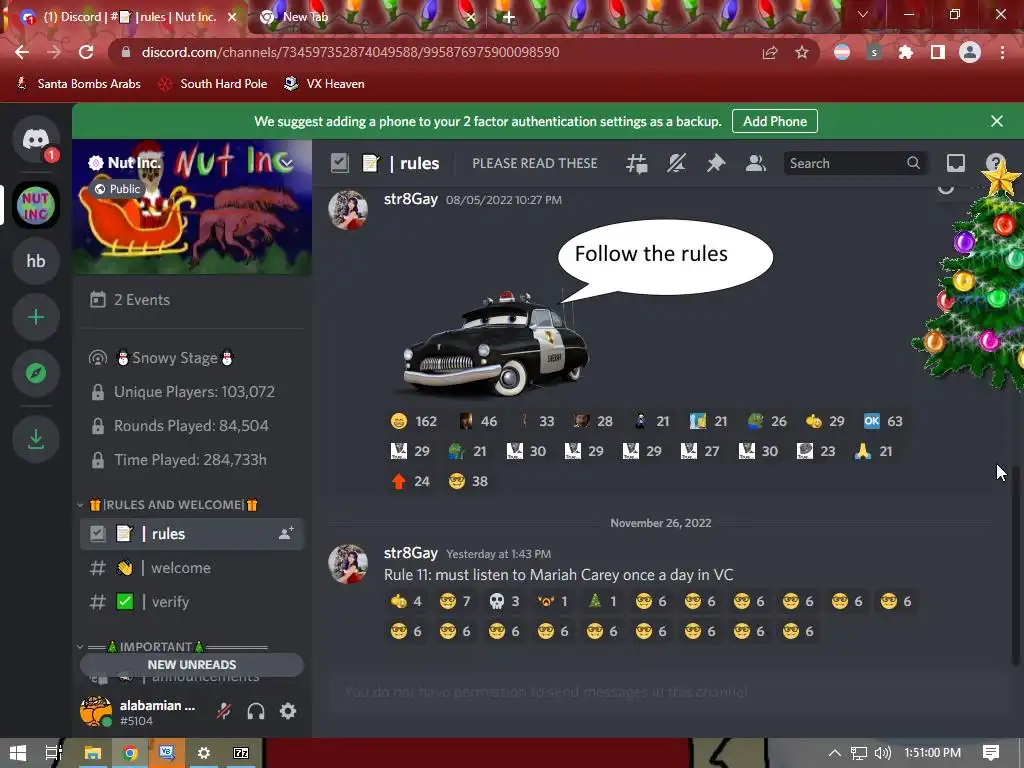Toggle deafen headphones icon
The height and width of the screenshot is (768, 1024).
click(x=256, y=711)
